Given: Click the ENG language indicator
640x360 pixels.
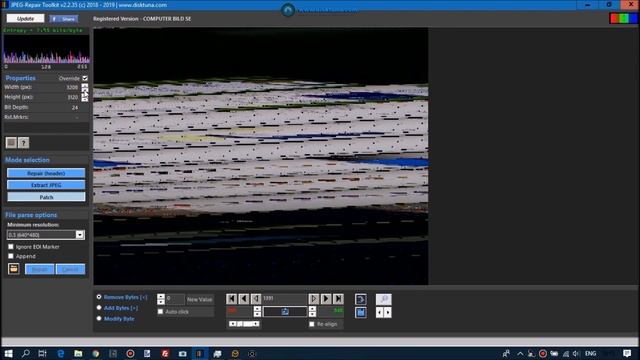Looking at the screenshot, I should pyautogui.click(x=590, y=353).
